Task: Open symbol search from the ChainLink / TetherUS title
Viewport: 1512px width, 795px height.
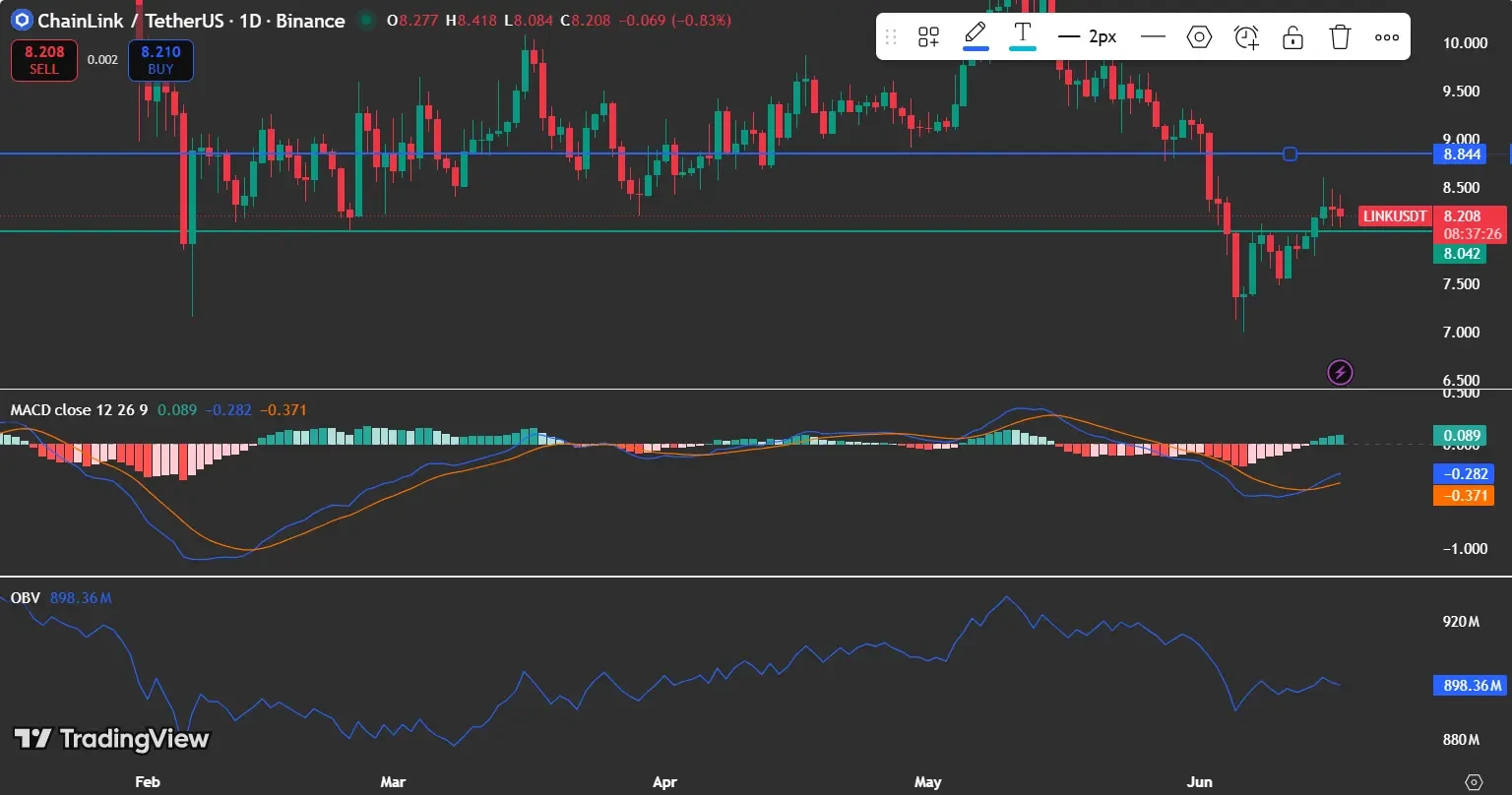Action: pos(192,21)
